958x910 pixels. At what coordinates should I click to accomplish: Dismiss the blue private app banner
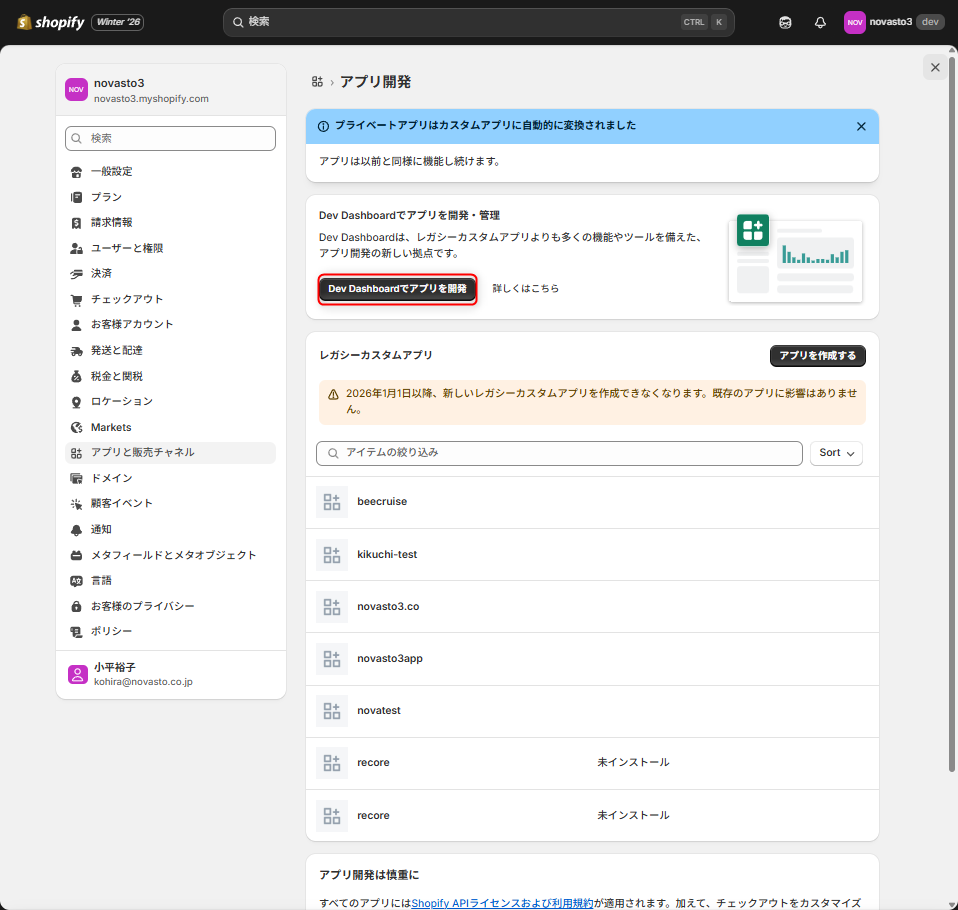861,127
